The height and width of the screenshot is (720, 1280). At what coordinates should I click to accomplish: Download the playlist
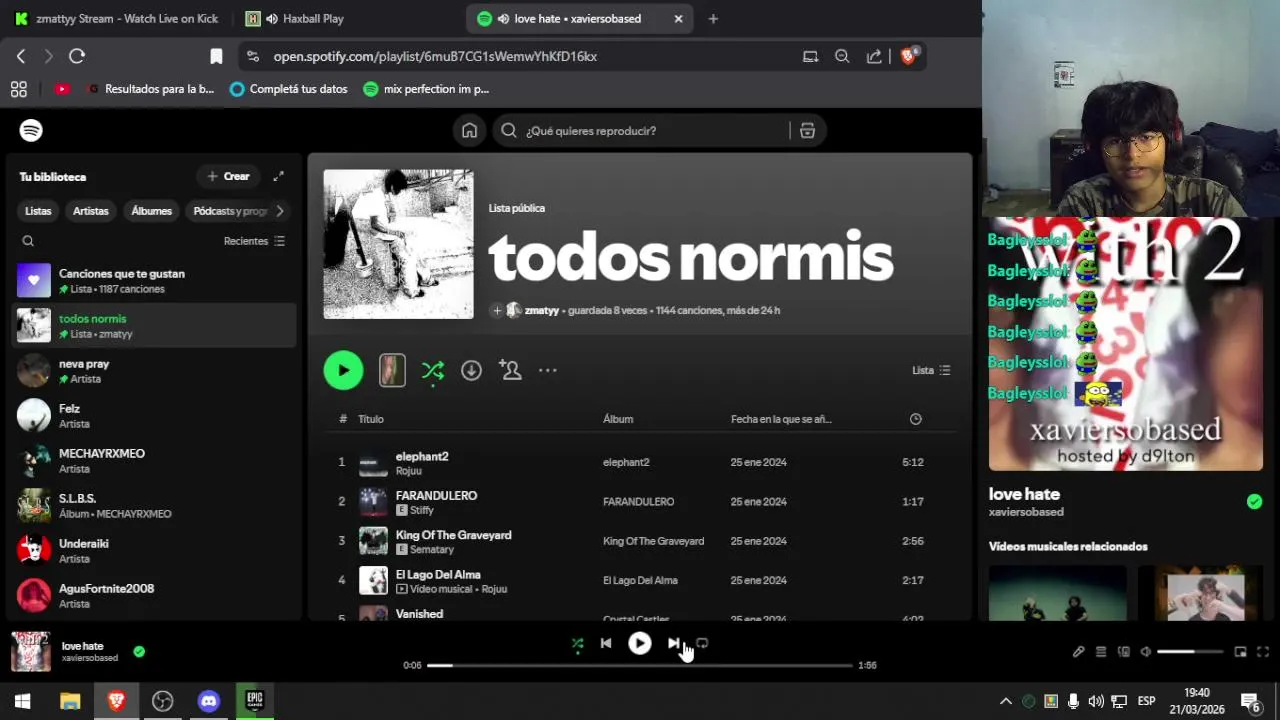[471, 370]
